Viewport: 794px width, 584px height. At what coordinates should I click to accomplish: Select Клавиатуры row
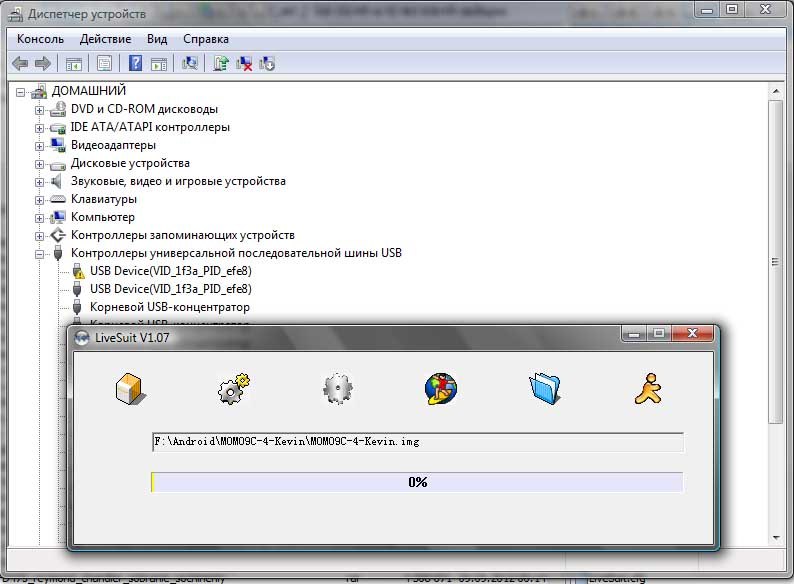pos(104,199)
